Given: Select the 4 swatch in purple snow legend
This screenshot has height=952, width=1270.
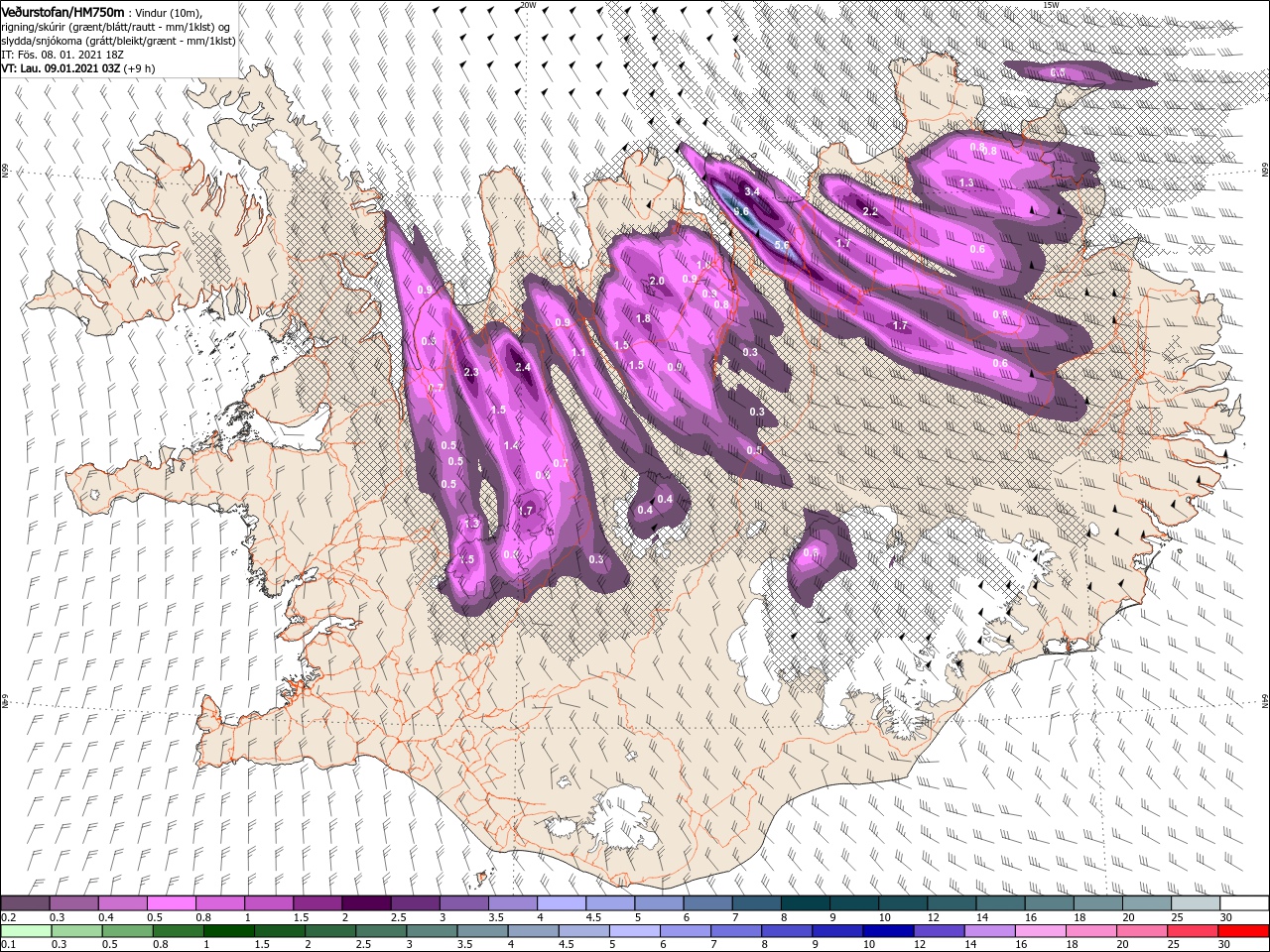Looking at the screenshot, I should (560, 903).
